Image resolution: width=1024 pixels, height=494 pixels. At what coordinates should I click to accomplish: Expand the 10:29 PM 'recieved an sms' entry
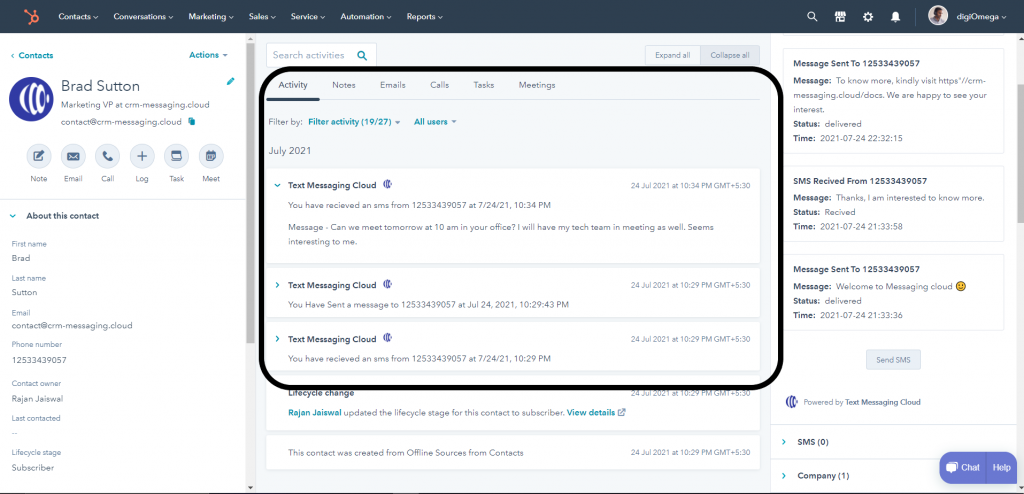click(x=277, y=339)
